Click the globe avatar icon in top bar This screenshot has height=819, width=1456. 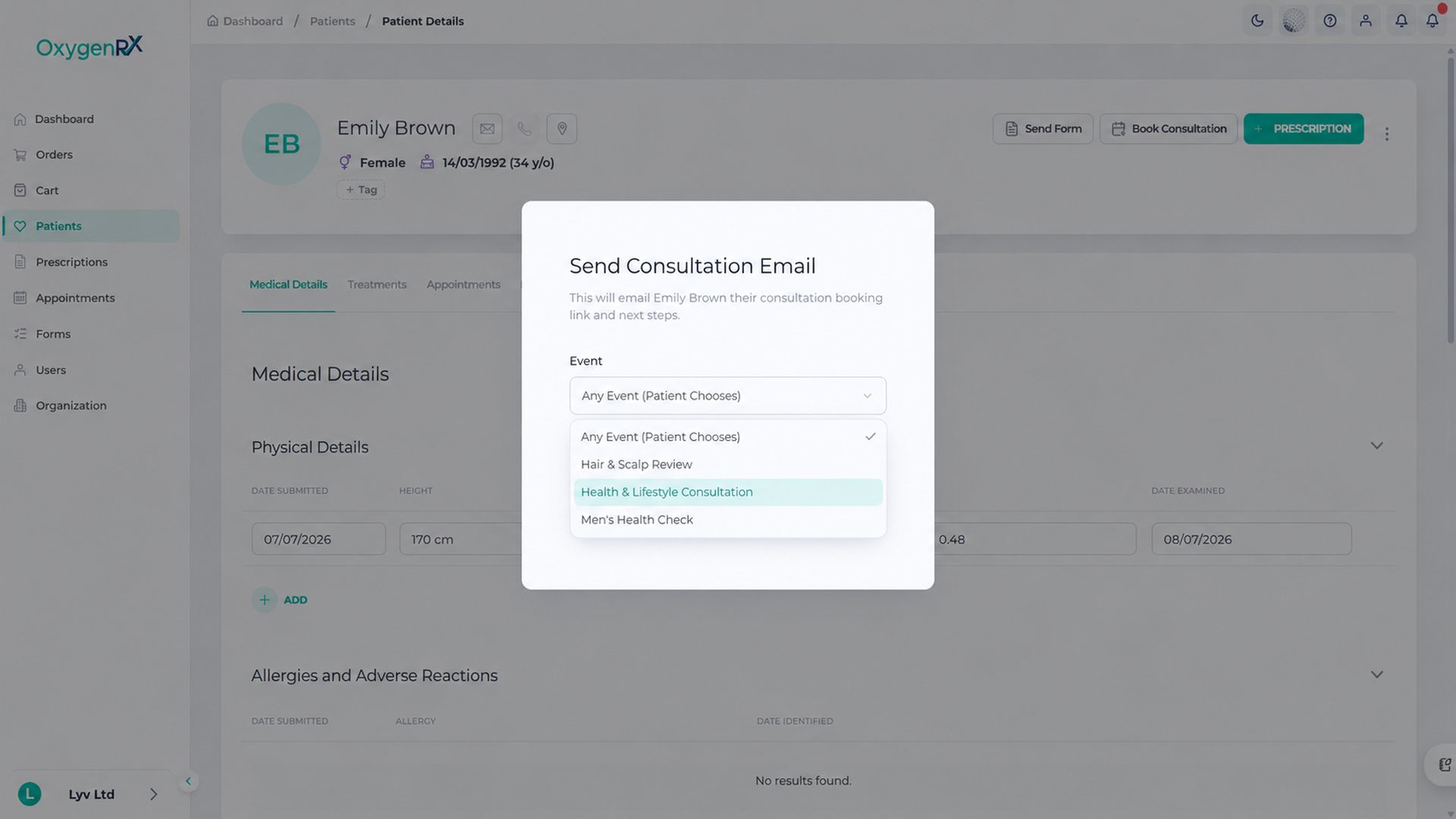[1294, 21]
